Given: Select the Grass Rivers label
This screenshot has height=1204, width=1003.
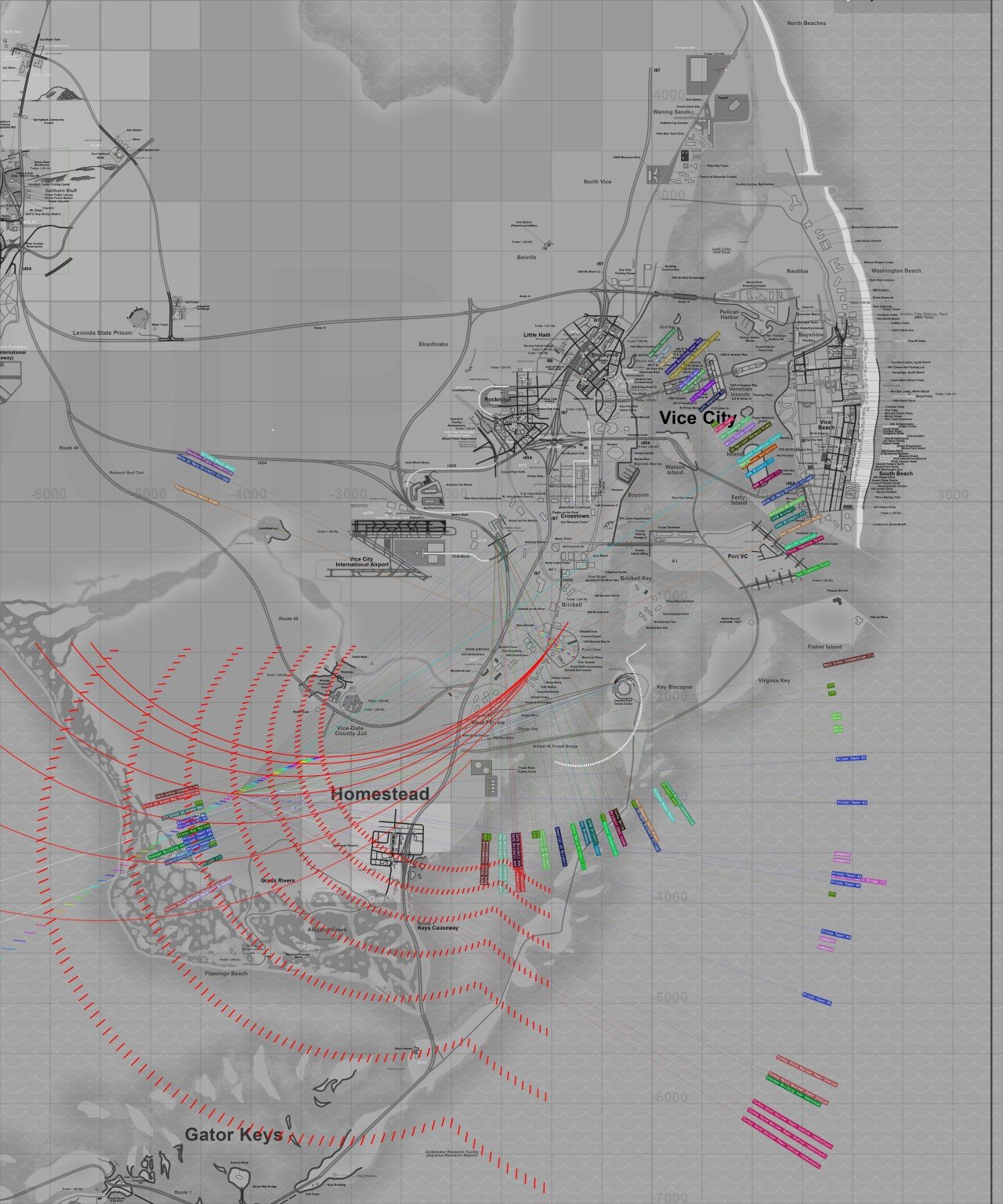Looking at the screenshot, I should pos(277,880).
